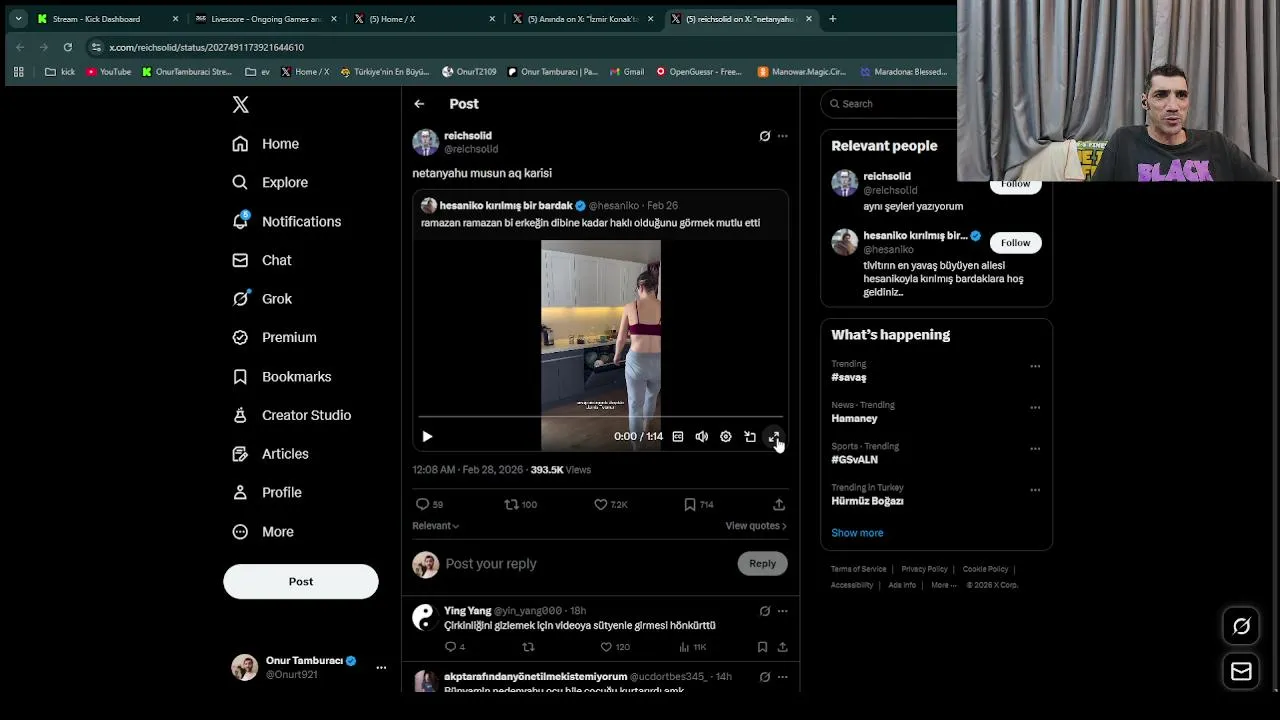Expand browser tab search dropdown

click(x=18, y=19)
